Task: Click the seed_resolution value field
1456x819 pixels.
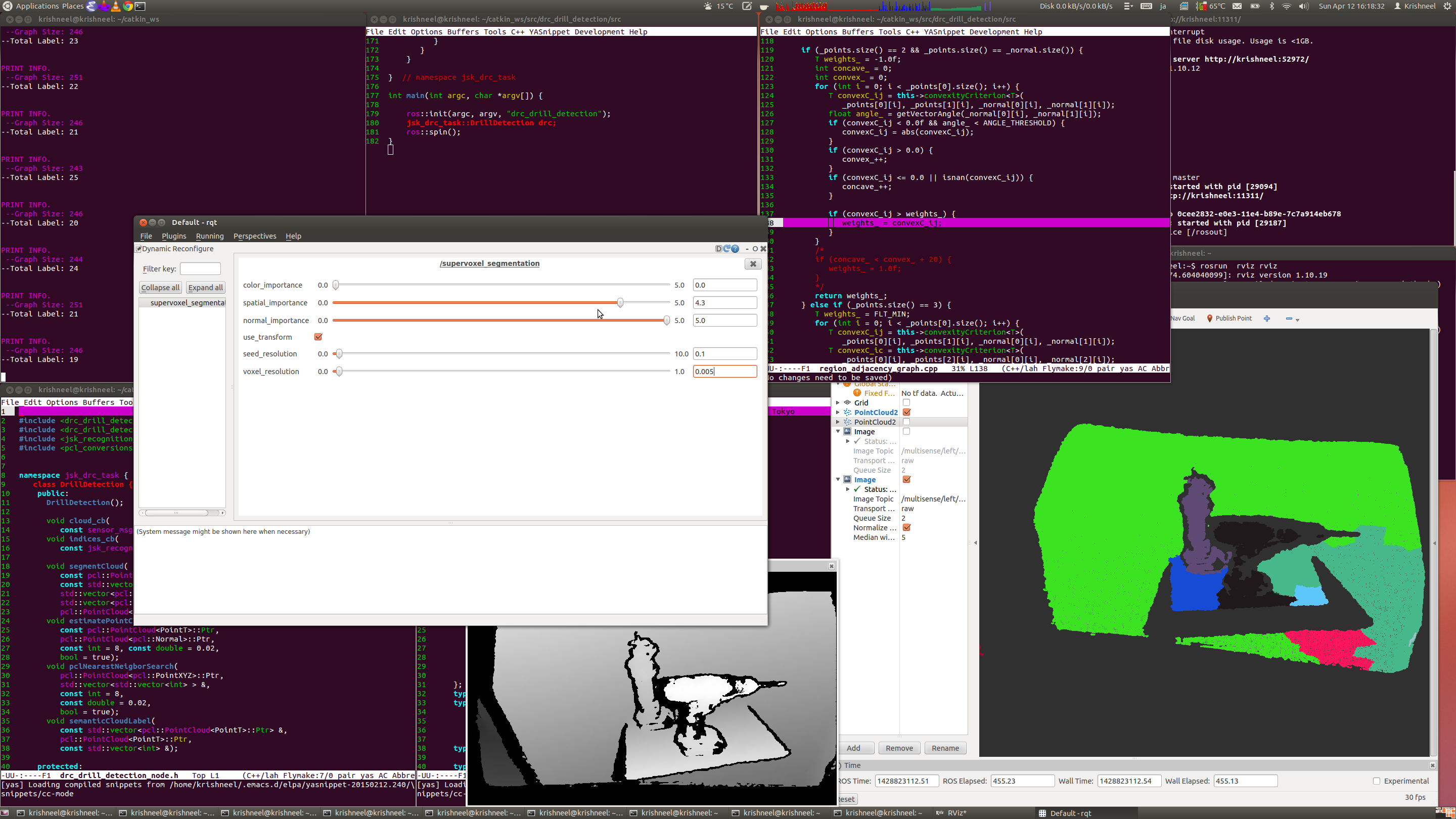Action: tap(724, 354)
